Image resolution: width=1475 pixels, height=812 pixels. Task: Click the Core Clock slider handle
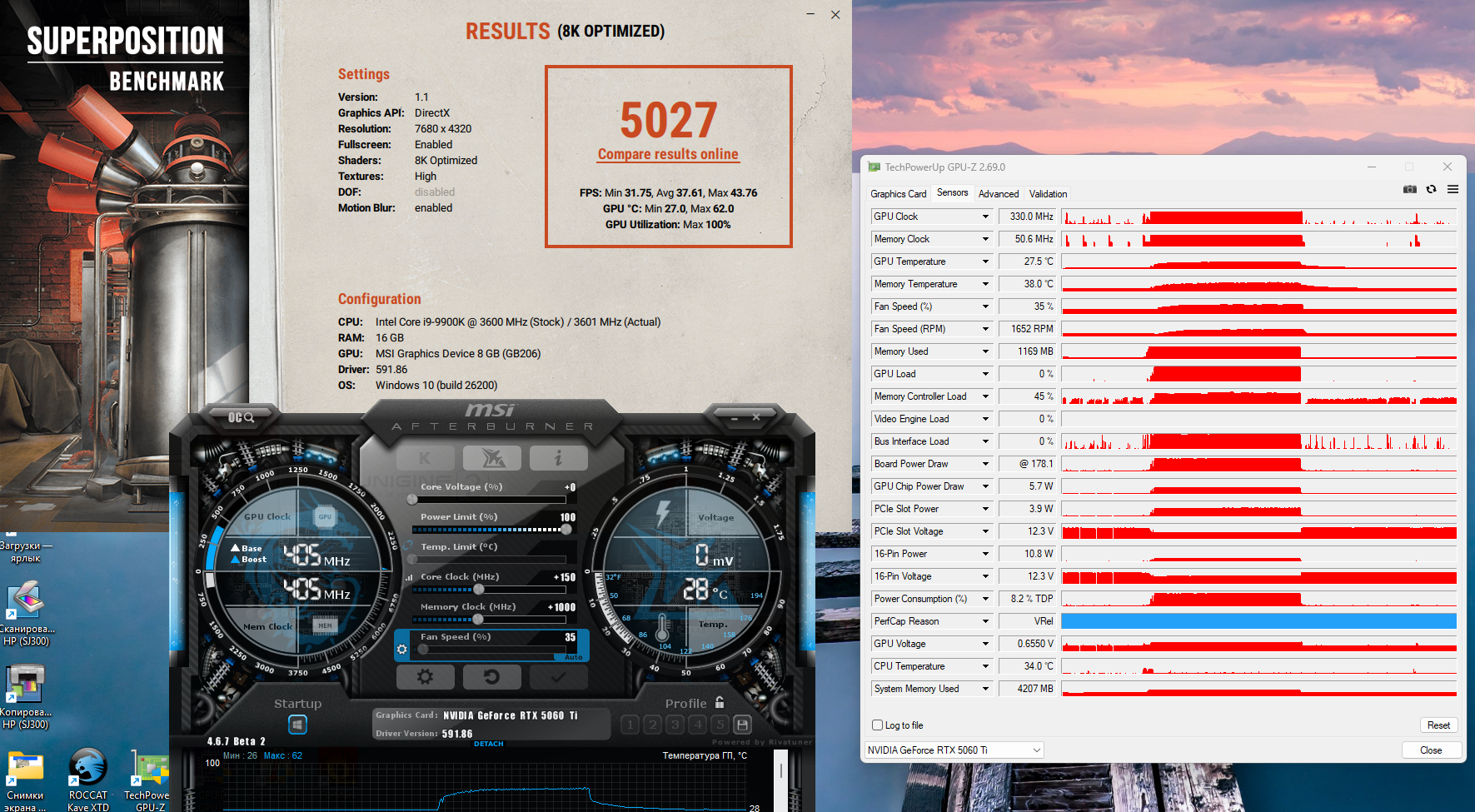click(x=478, y=590)
